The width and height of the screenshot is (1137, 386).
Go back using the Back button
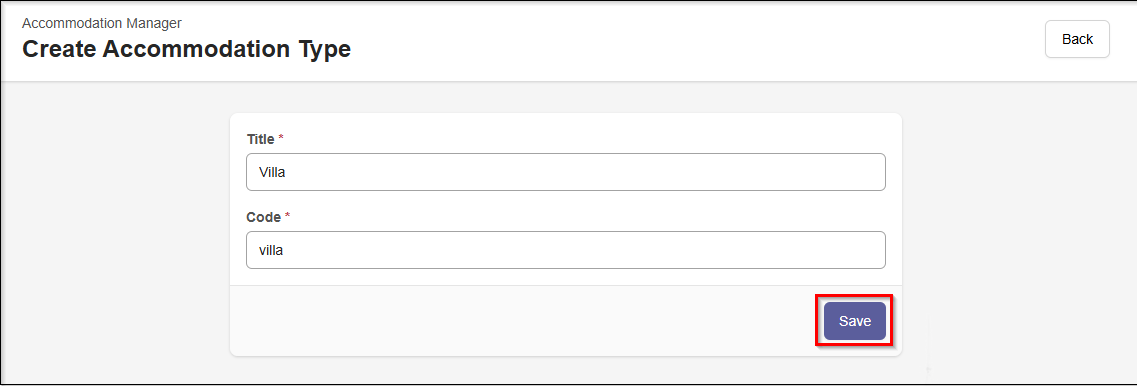(x=1077, y=39)
